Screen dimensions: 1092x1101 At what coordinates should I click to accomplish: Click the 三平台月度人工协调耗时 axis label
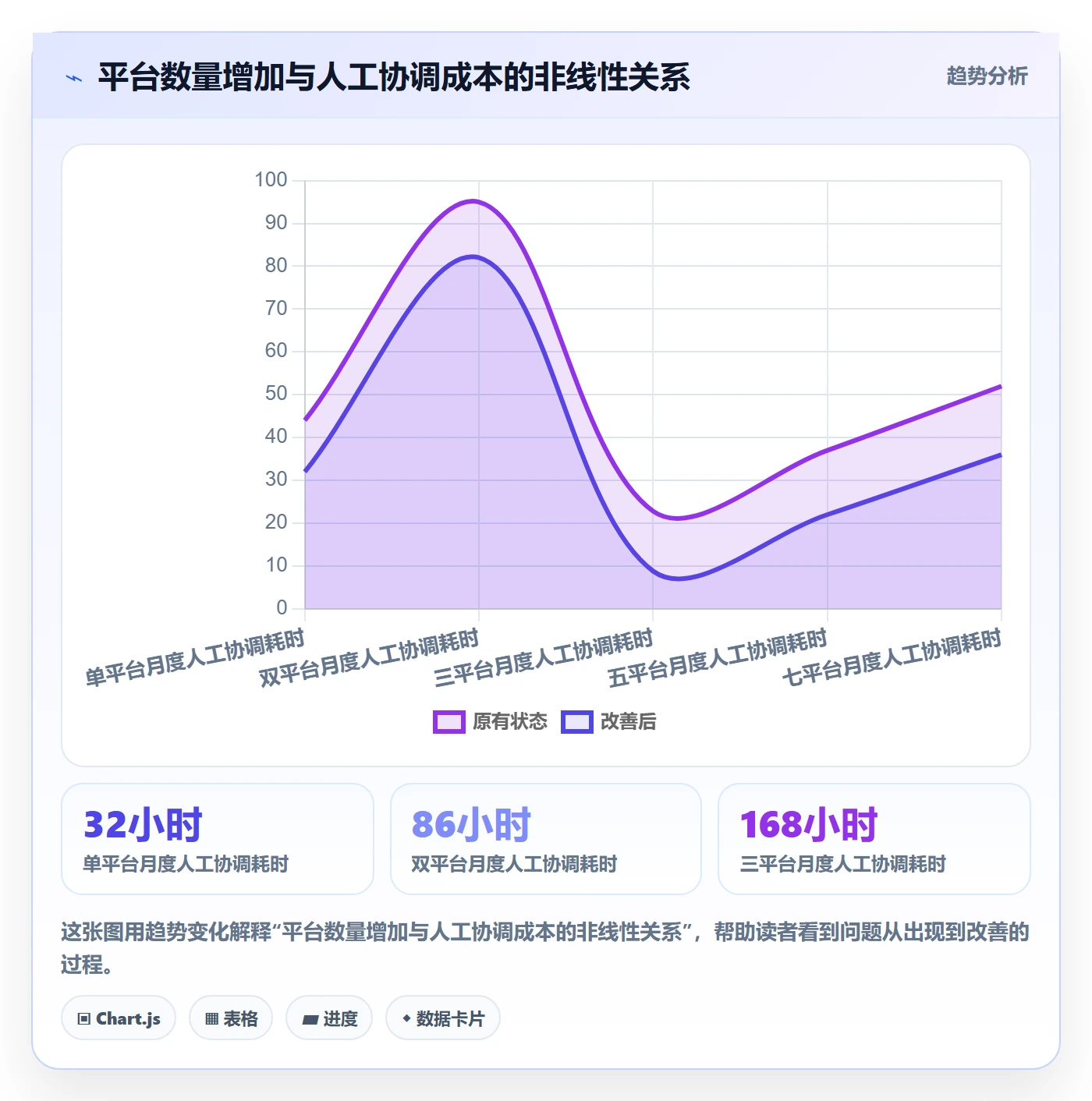tap(544, 659)
